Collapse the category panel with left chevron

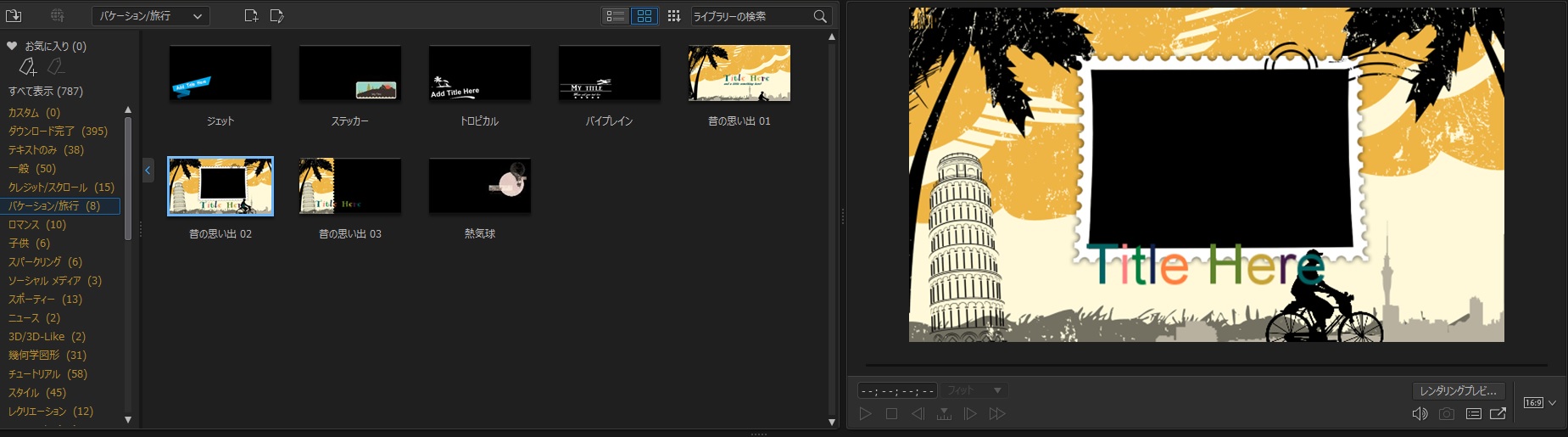tap(148, 170)
